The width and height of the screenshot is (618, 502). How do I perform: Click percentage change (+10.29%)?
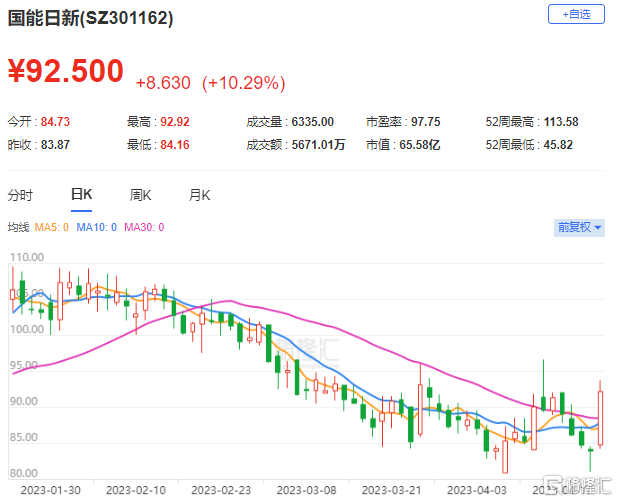click(244, 83)
